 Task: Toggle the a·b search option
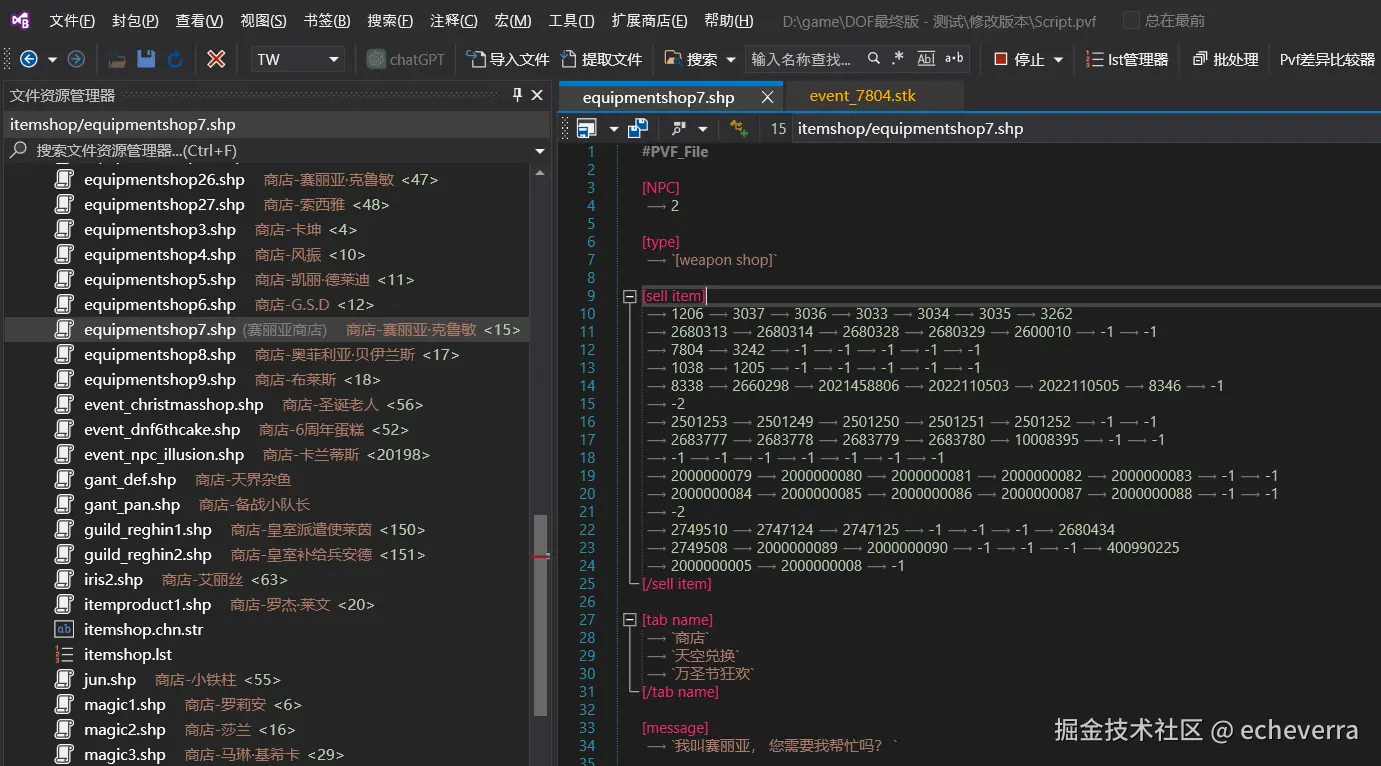pyautogui.click(x=954, y=59)
